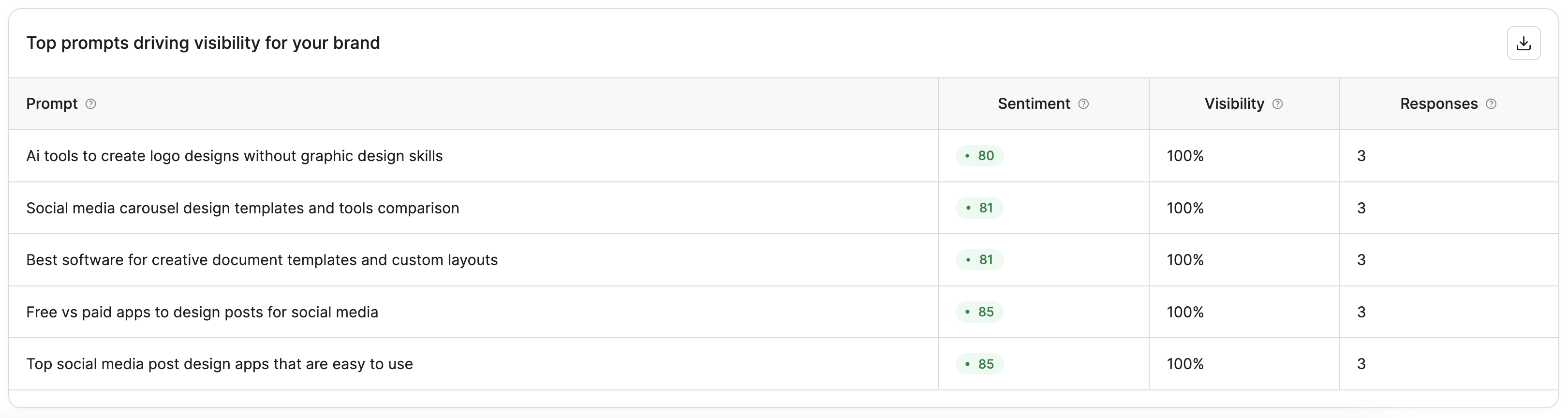Click the Visibility column help icon
The width and height of the screenshot is (1568, 418).
pos(1277,104)
